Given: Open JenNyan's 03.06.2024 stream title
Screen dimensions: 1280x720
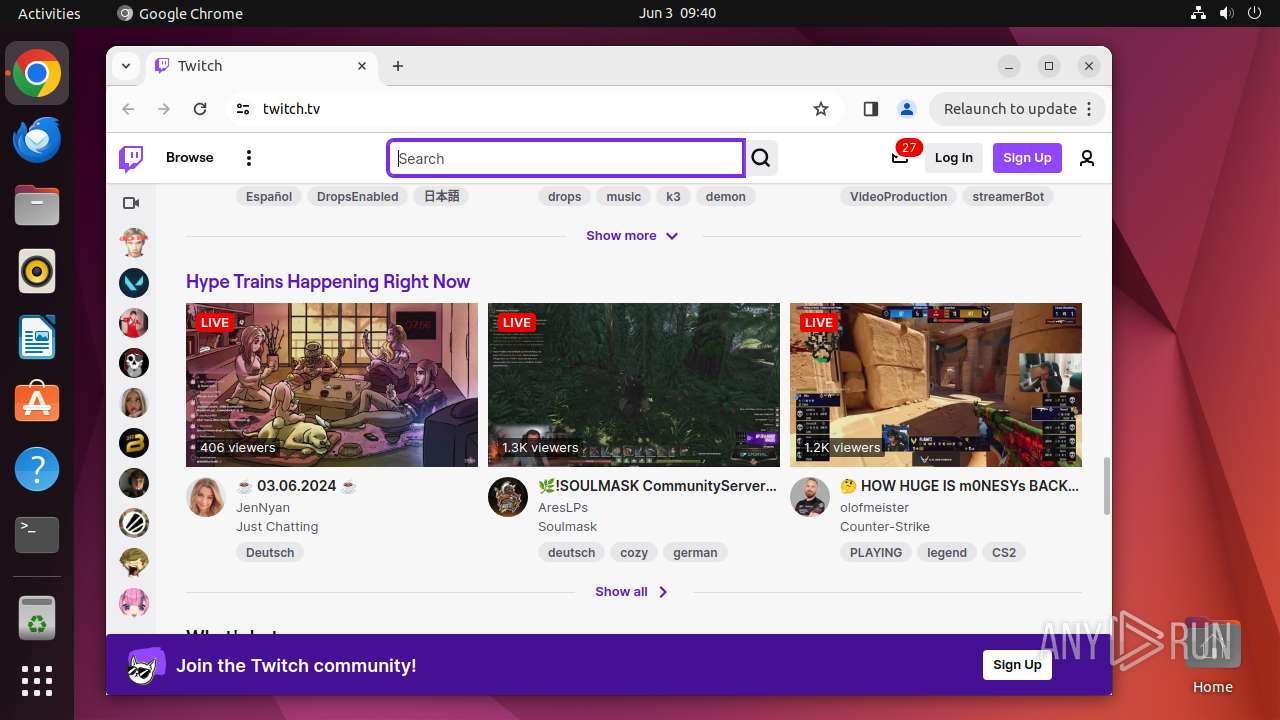Looking at the screenshot, I should coord(296,486).
